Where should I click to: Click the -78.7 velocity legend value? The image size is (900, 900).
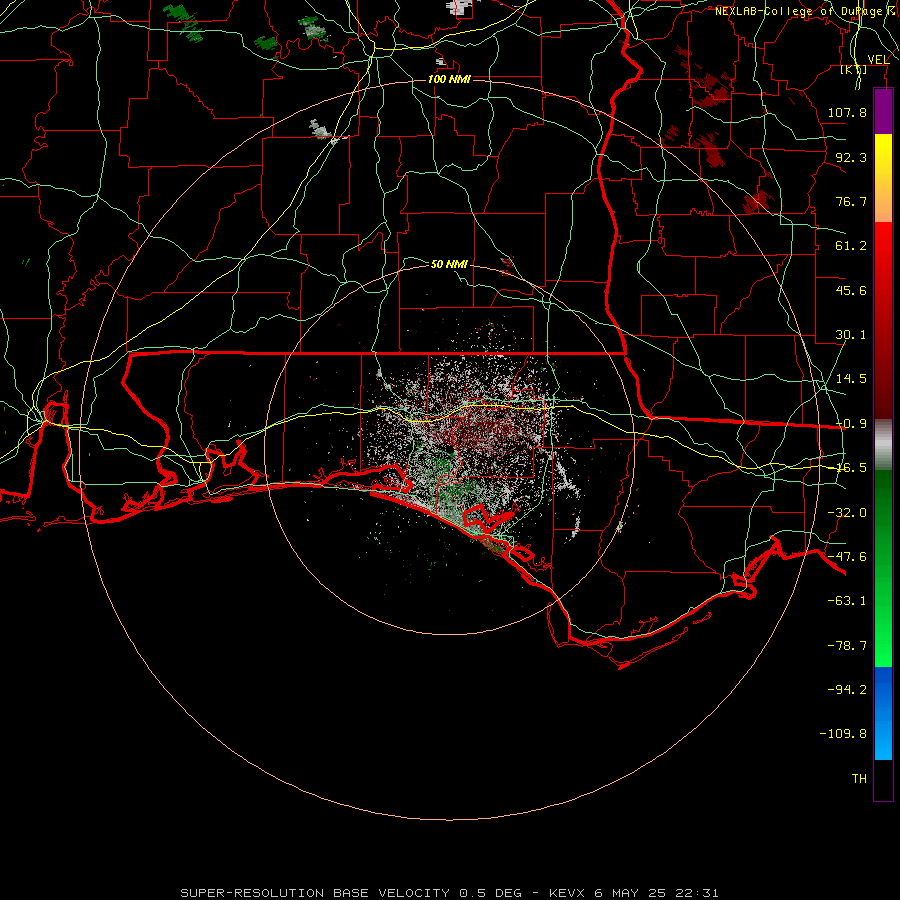847,646
